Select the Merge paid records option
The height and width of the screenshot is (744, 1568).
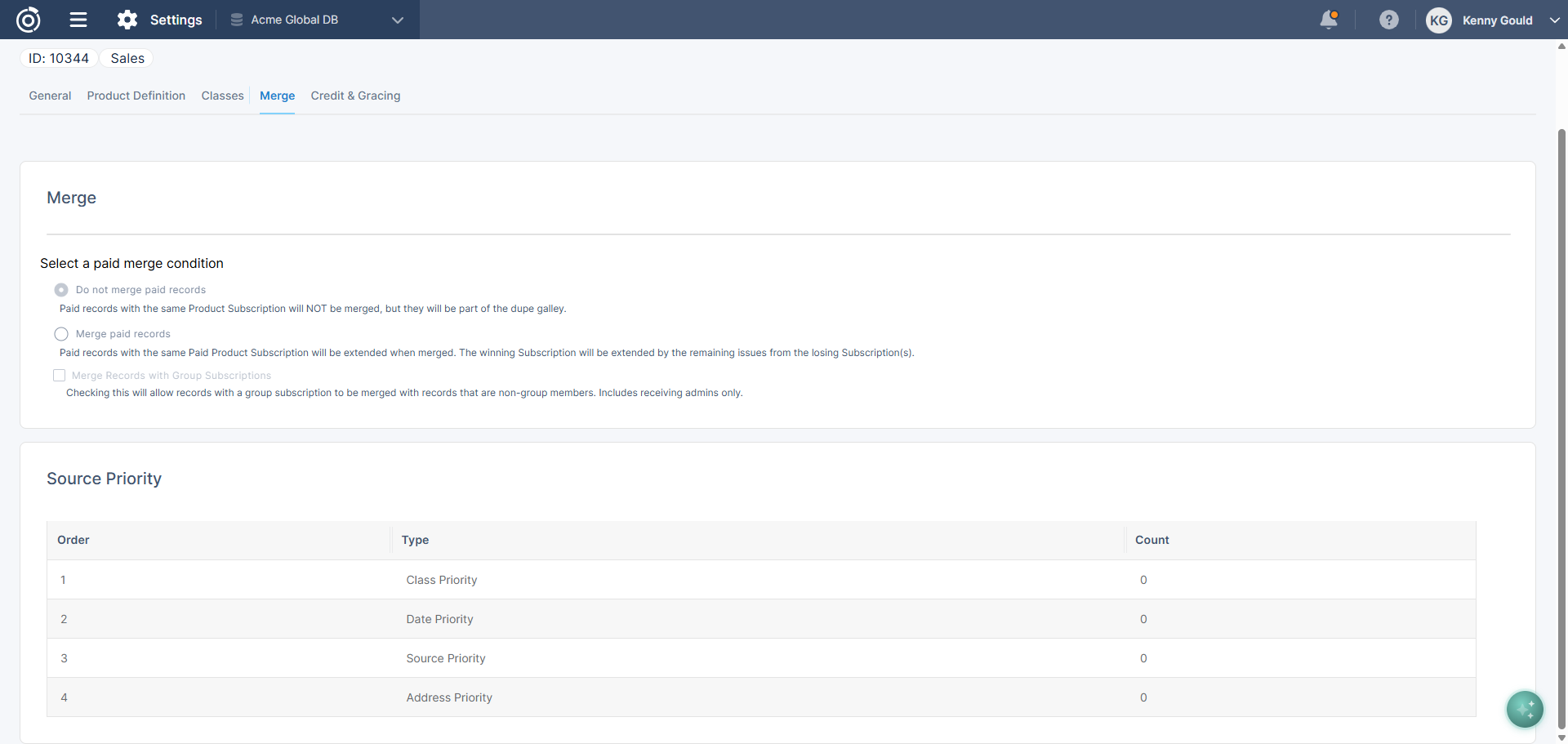[61, 334]
